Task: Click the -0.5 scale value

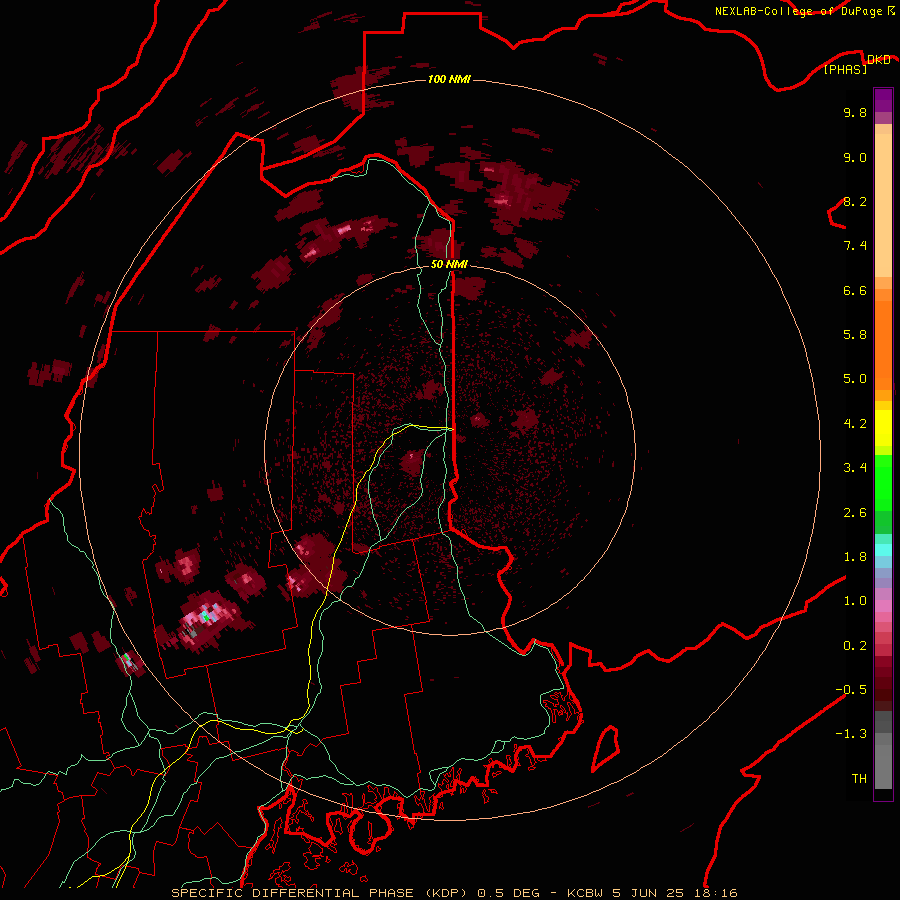Action: [851, 690]
